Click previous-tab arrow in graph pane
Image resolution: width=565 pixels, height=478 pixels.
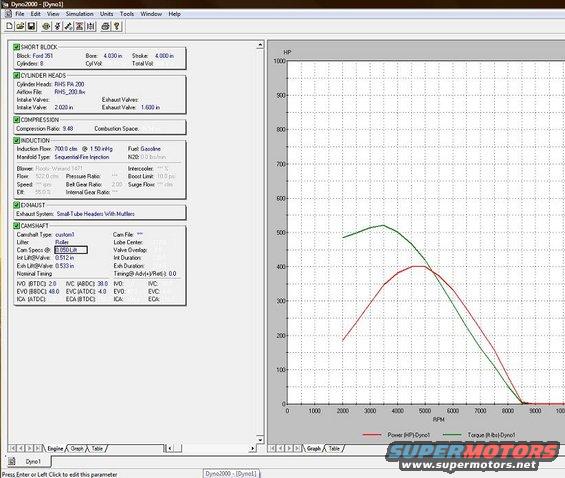point(281,448)
